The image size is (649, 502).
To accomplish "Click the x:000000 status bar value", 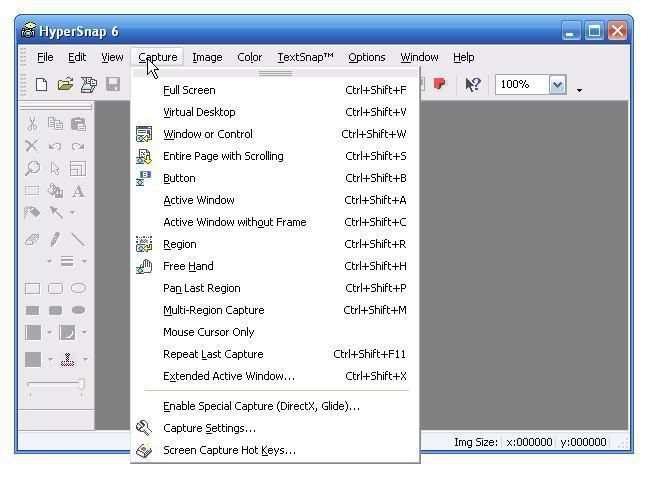I will (529, 442).
